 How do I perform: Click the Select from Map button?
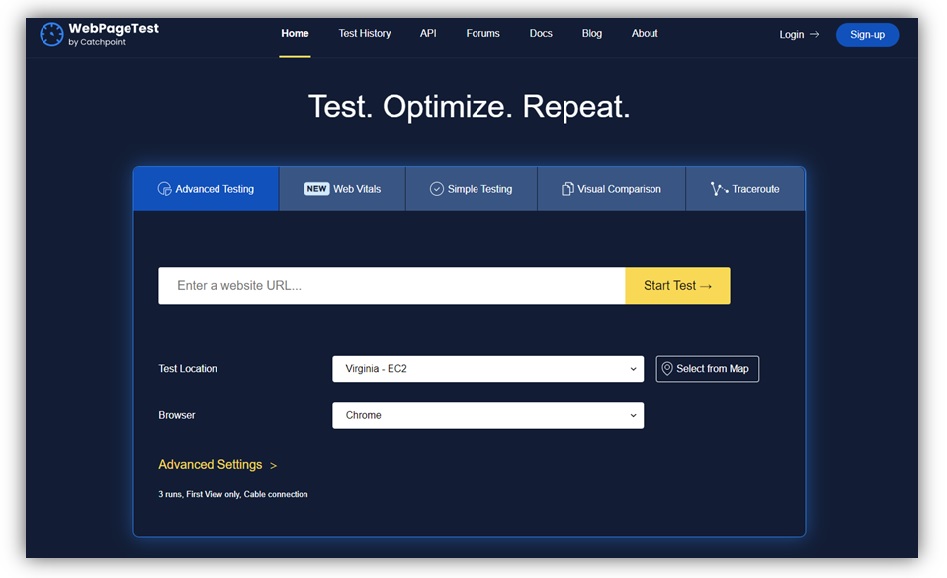click(707, 368)
